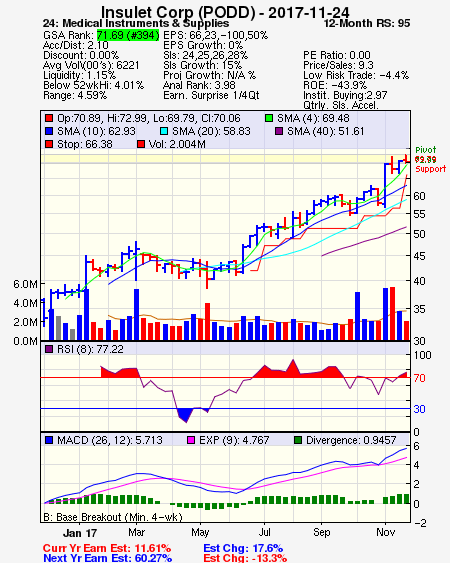
Task: Click the Qtrly. Sls. Accel. line
Action: click(x=341, y=105)
